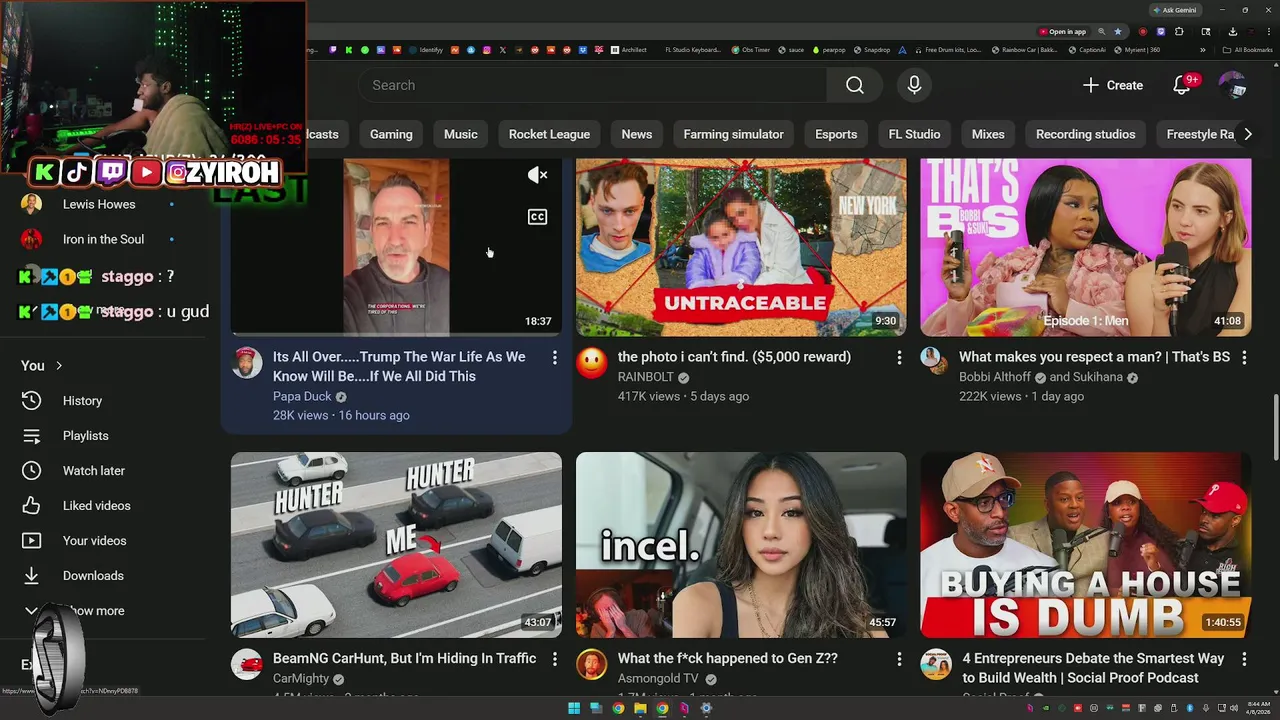Select the Rocket League chip
Screen dimensions: 1280x720
pos(549,134)
